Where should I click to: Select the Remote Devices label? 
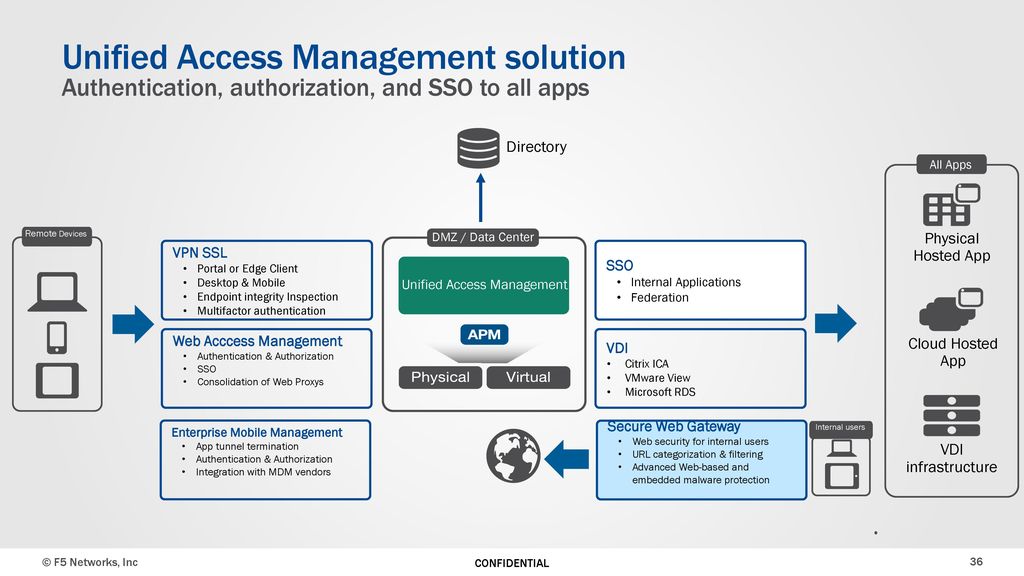coord(56,234)
